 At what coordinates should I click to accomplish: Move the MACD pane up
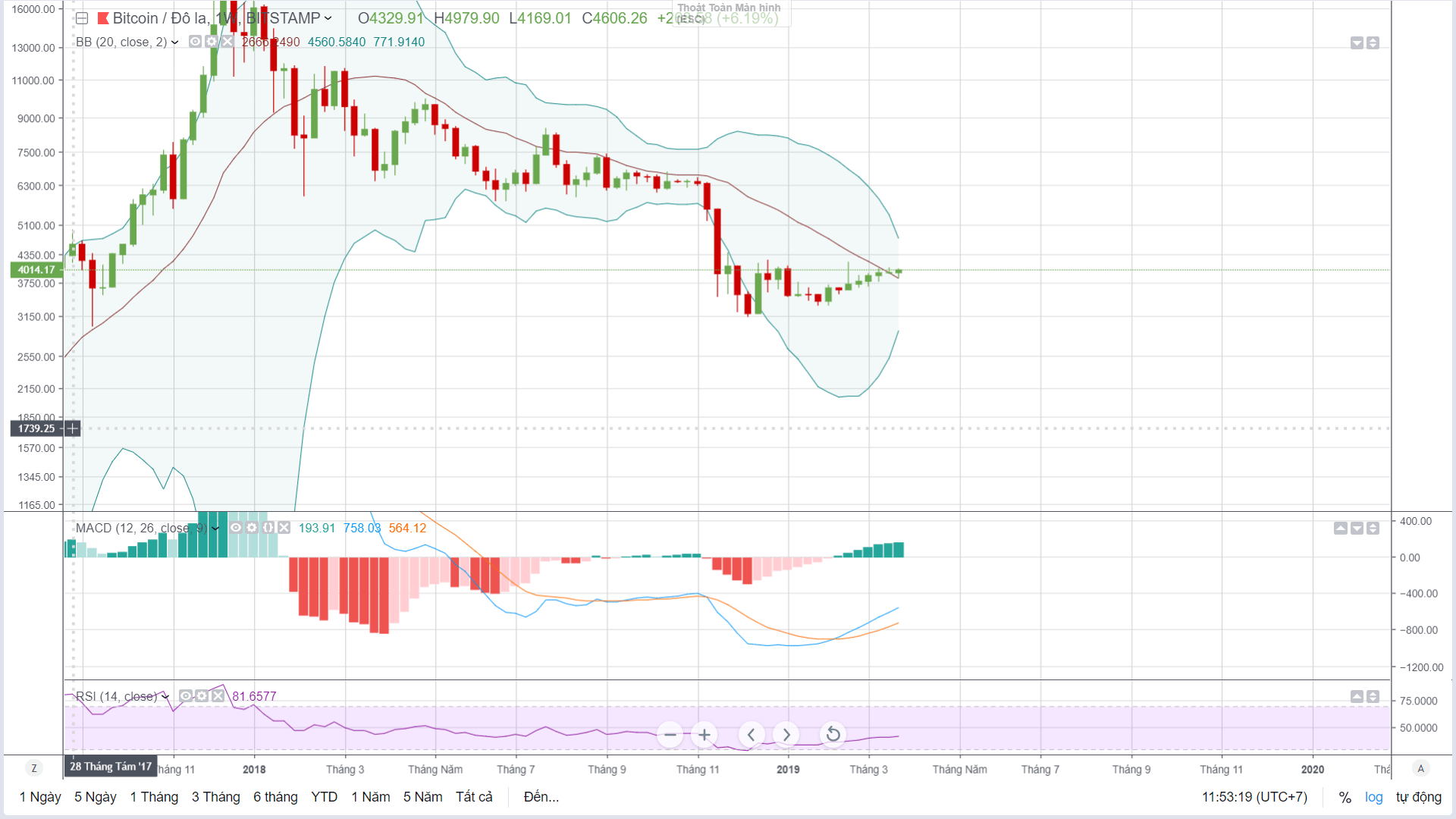1341,529
